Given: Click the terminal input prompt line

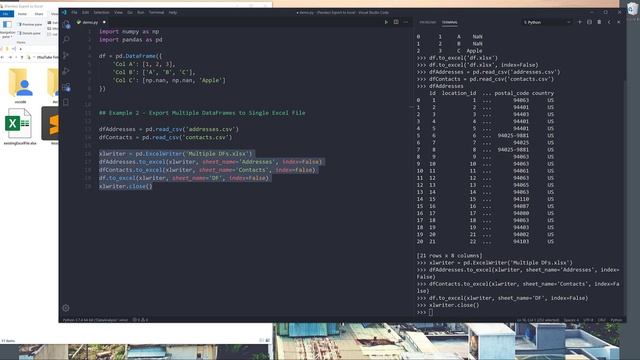Looking at the screenshot, I should [518, 312].
